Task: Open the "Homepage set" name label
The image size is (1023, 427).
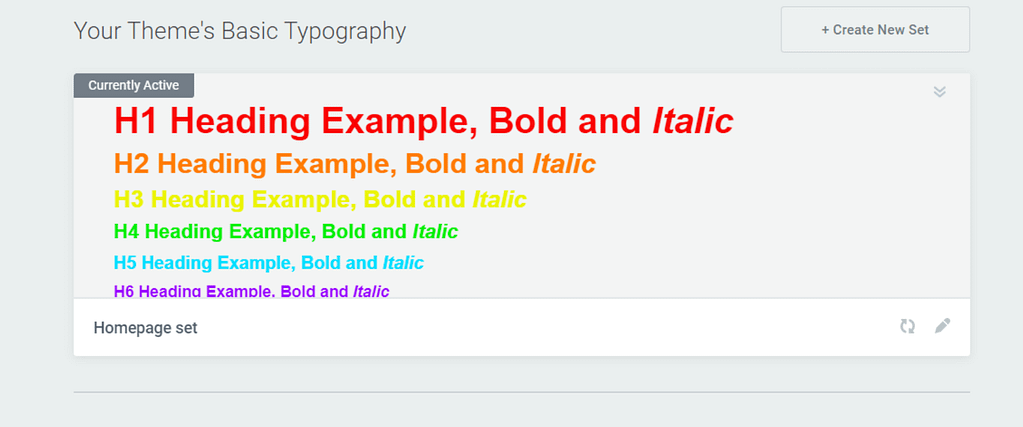Action: (146, 328)
